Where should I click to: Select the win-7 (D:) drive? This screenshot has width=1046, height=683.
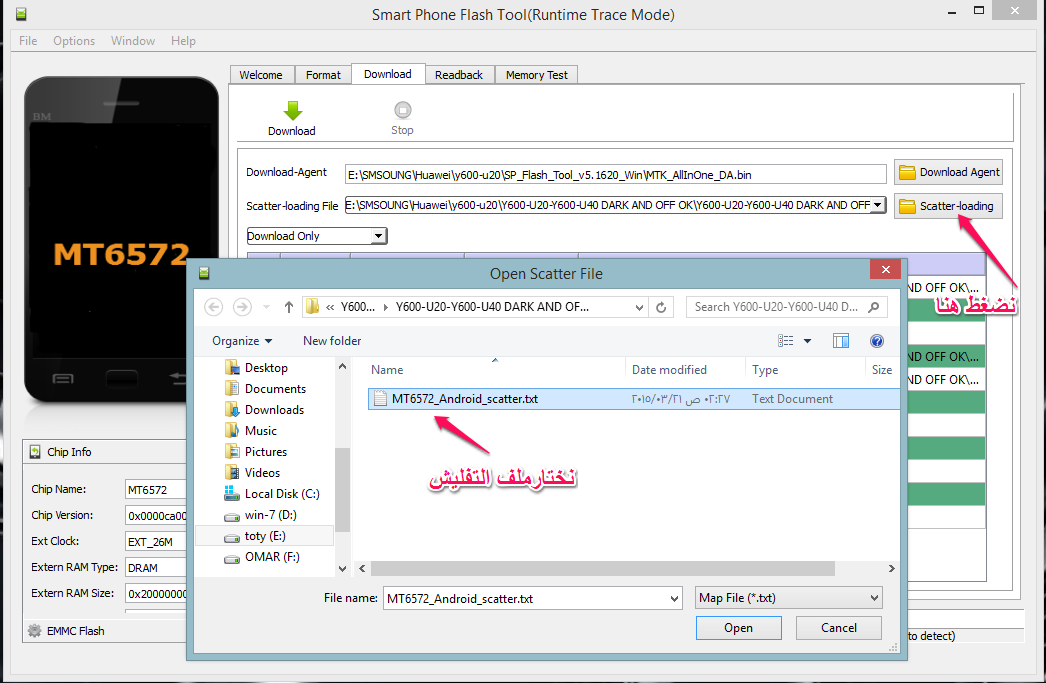click(x=270, y=515)
